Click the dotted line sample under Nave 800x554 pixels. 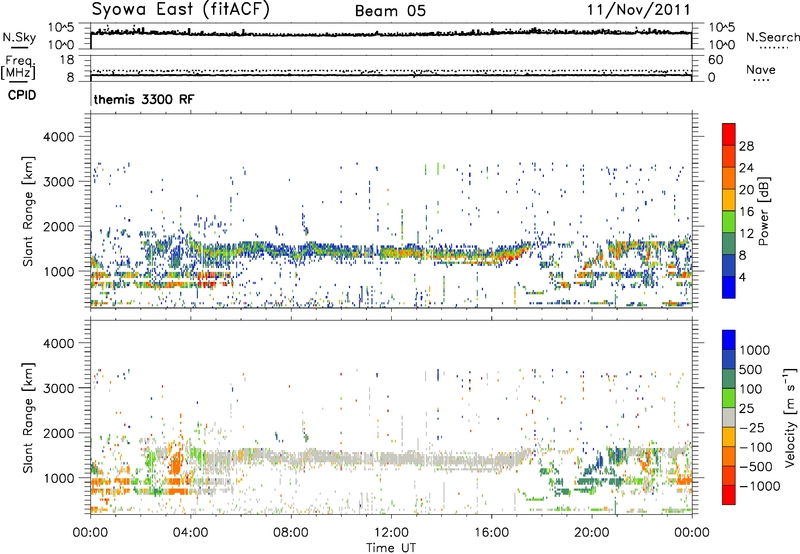pyautogui.click(x=761, y=80)
